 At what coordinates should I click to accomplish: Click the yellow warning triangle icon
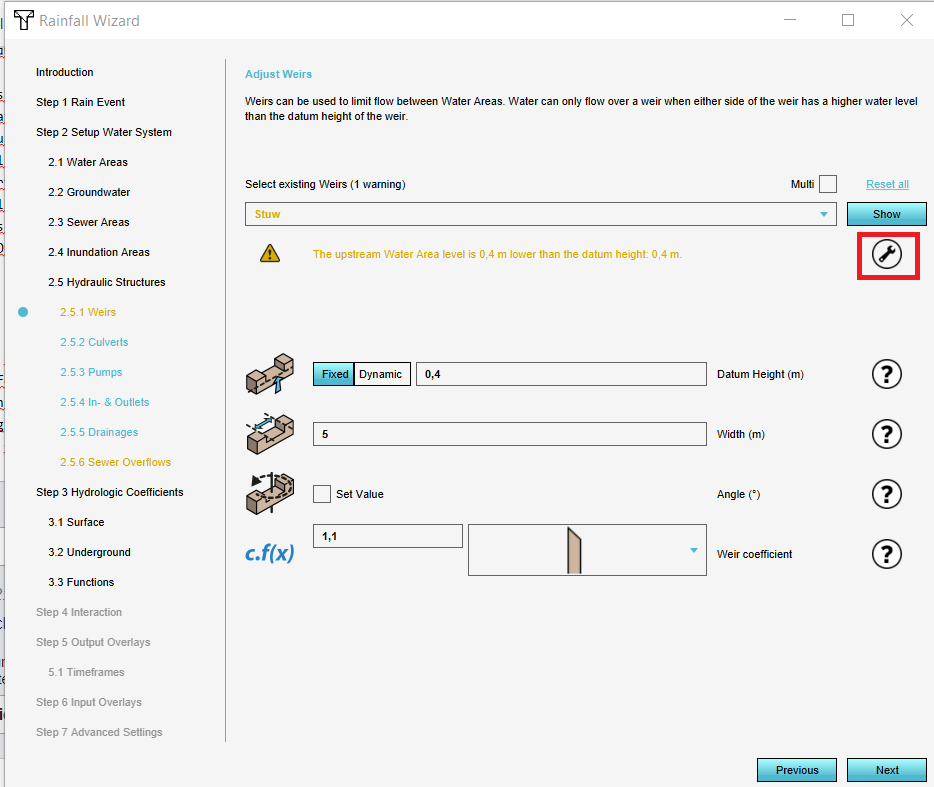(x=270, y=254)
